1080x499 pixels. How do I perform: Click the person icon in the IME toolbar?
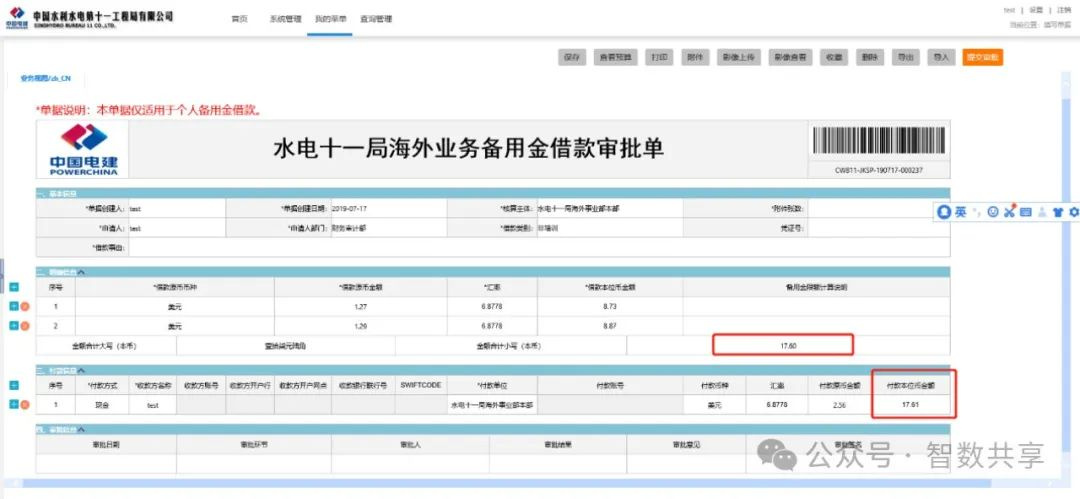(1042, 212)
